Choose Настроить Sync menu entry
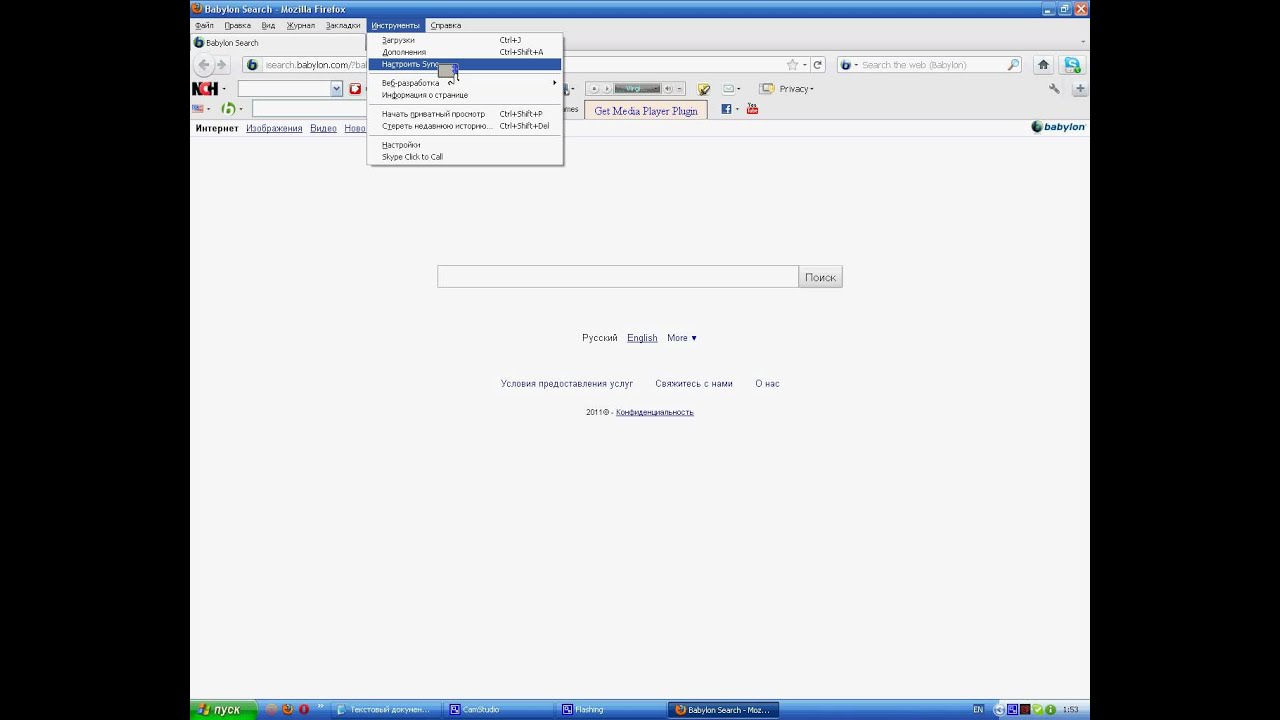 tap(465, 64)
